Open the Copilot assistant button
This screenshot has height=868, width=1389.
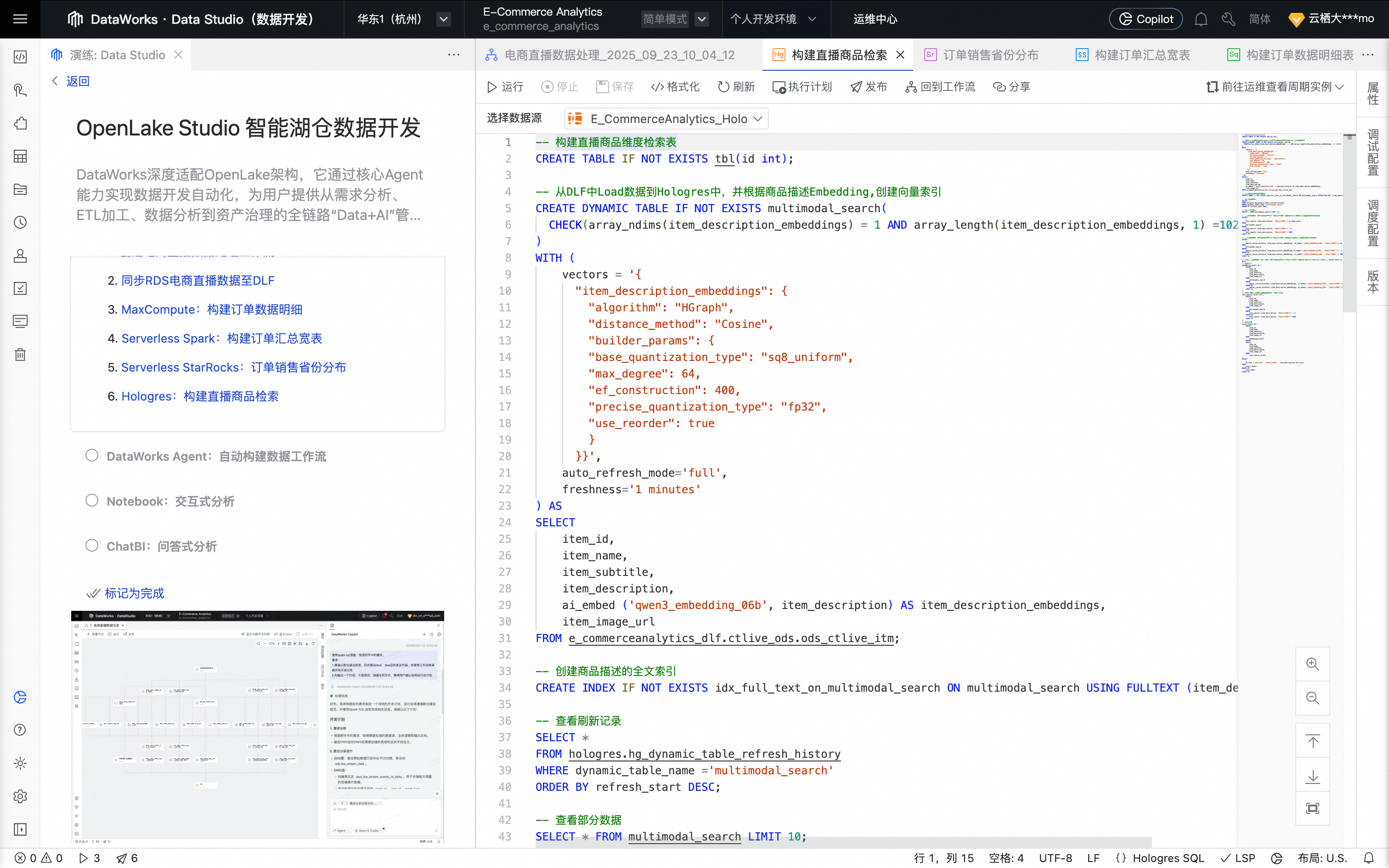pos(1146,19)
